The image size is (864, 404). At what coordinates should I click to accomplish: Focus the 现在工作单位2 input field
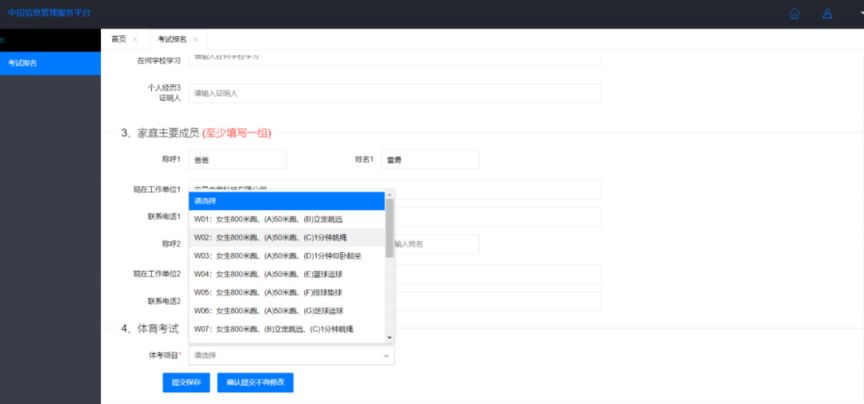[498, 274]
